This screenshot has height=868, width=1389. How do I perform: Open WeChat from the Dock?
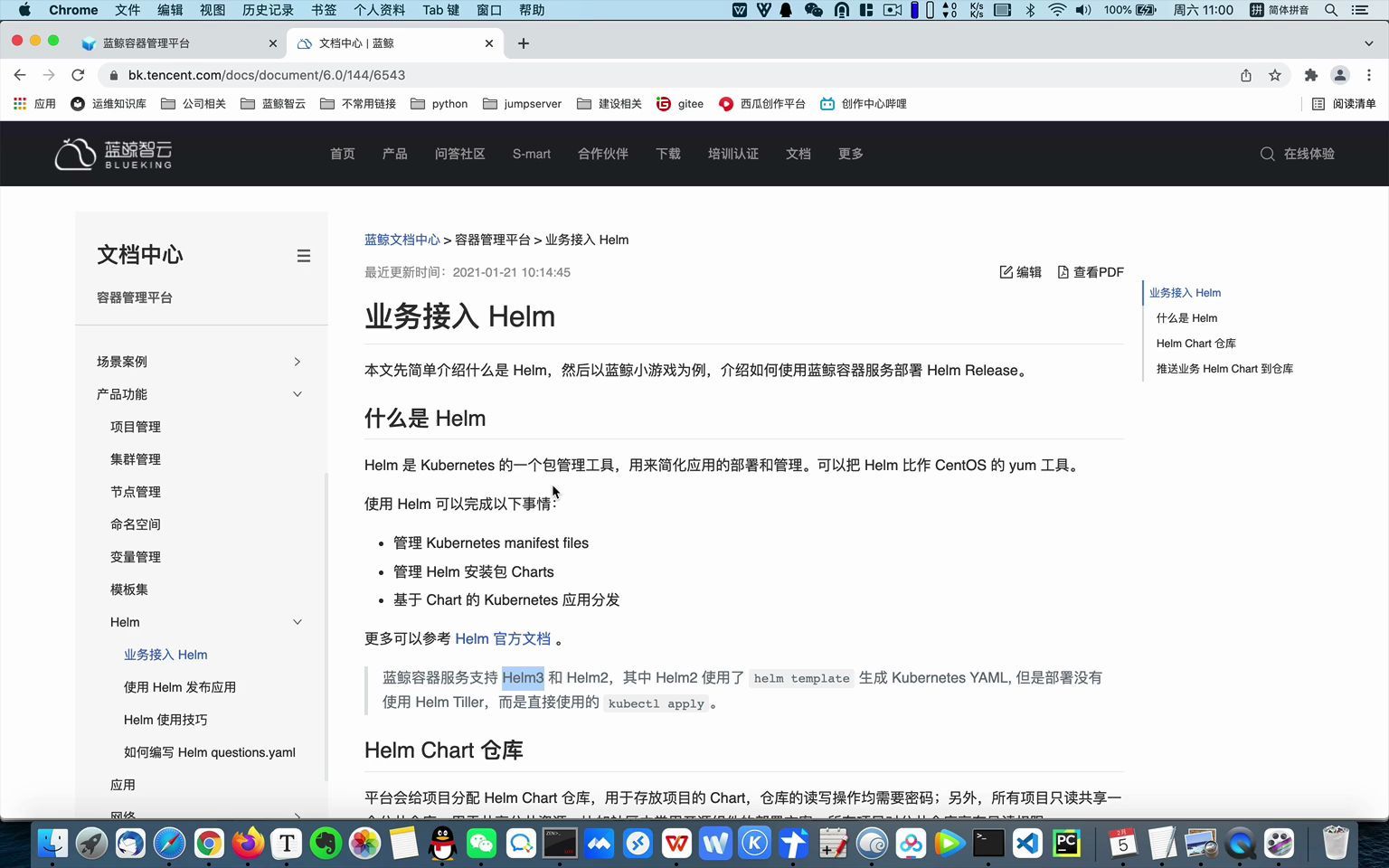pos(482,844)
